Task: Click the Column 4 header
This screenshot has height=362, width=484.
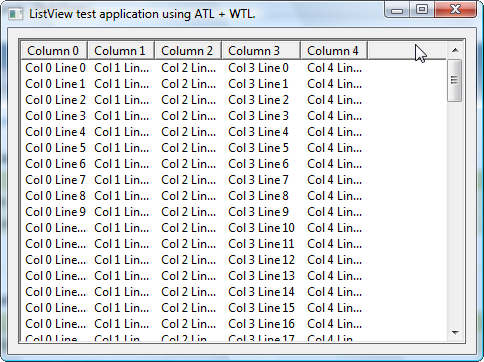Action: pyautogui.click(x=334, y=51)
